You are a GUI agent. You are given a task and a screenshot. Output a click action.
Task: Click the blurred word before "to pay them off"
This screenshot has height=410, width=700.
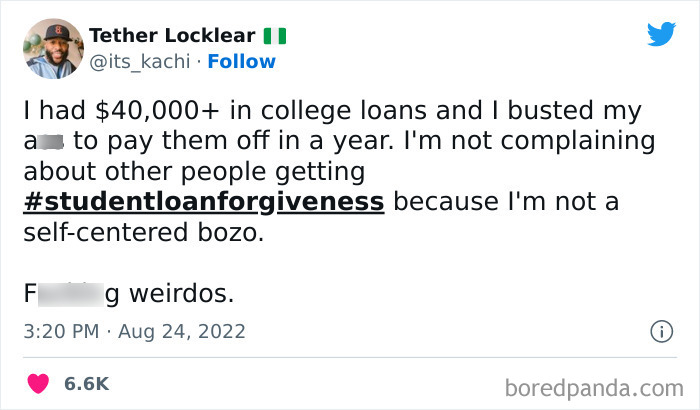[53, 140]
